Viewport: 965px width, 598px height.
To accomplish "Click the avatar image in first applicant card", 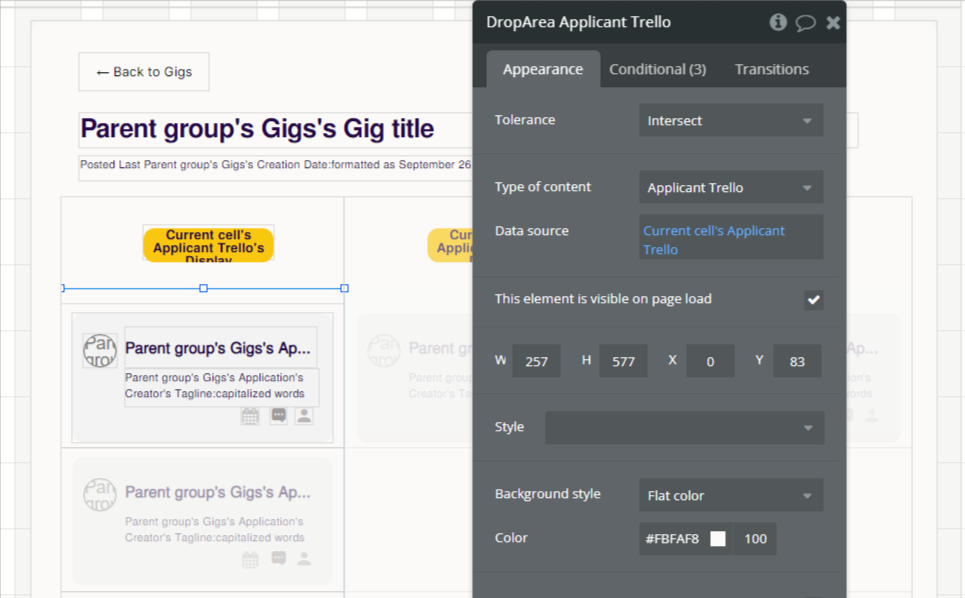I will coord(100,351).
